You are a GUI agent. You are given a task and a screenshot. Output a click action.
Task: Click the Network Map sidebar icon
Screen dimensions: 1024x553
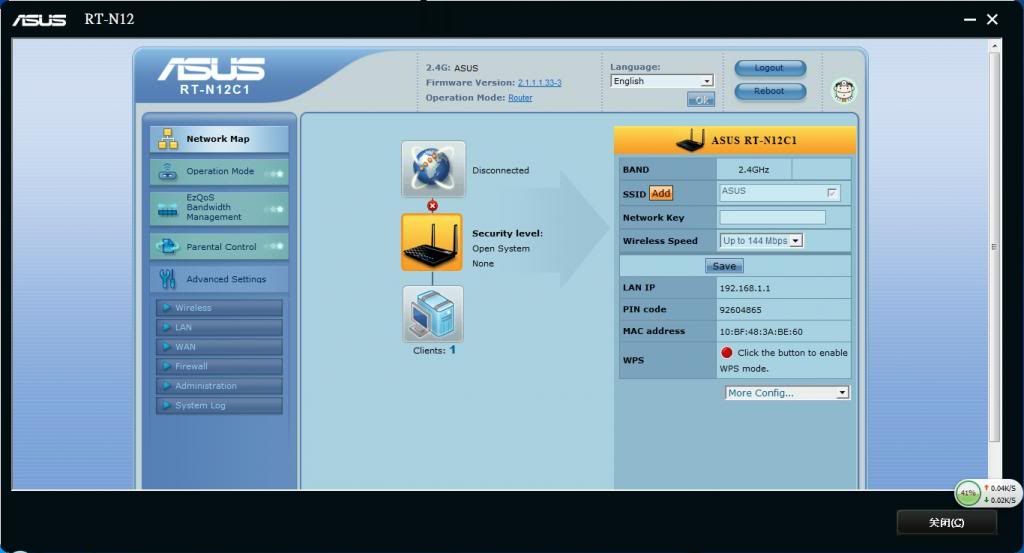tap(167, 139)
